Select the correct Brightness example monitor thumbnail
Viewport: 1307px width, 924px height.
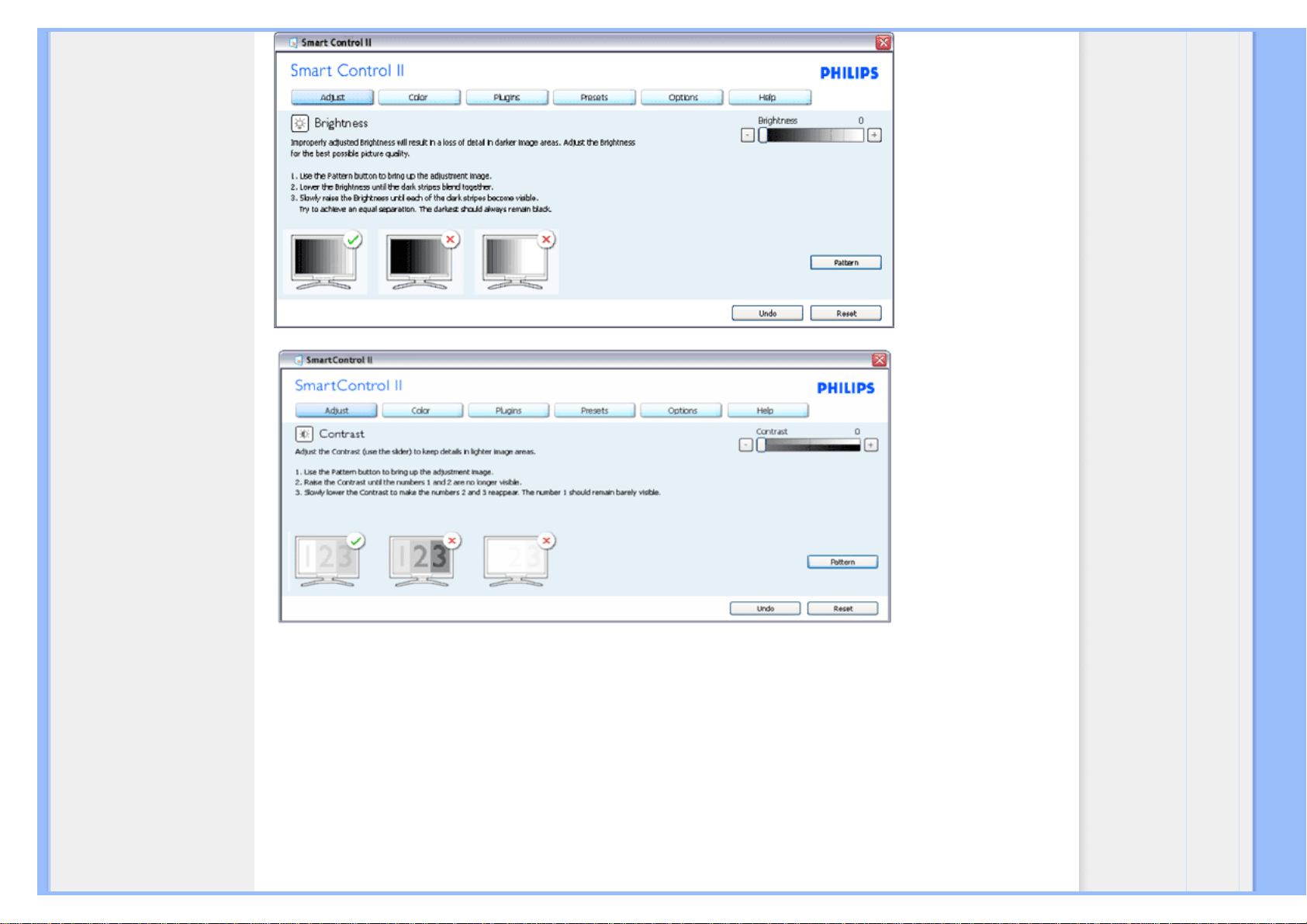click(x=323, y=261)
